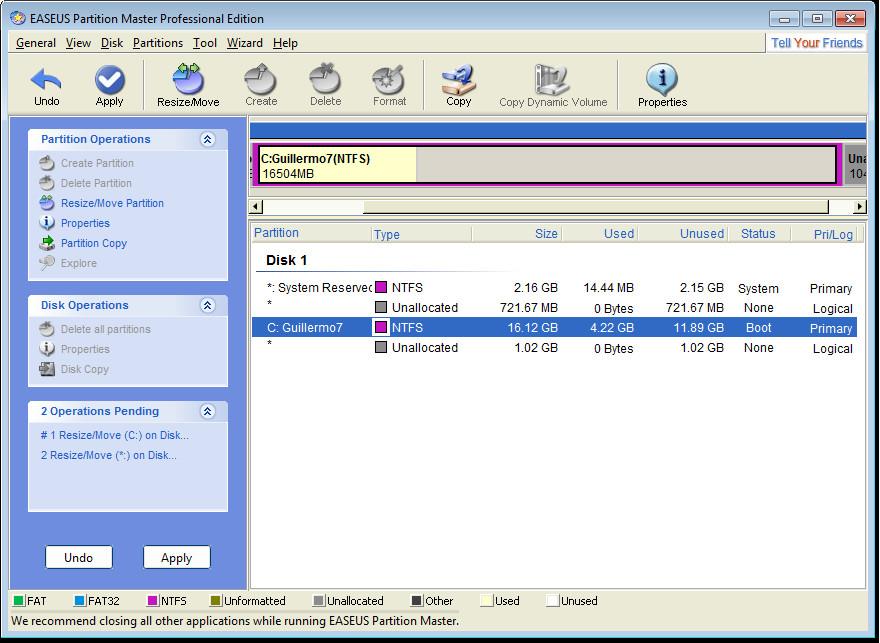This screenshot has width=880, height=643.
Task: Click the NTFS magenta legend swatch
Action: click(x=153, y=601)
